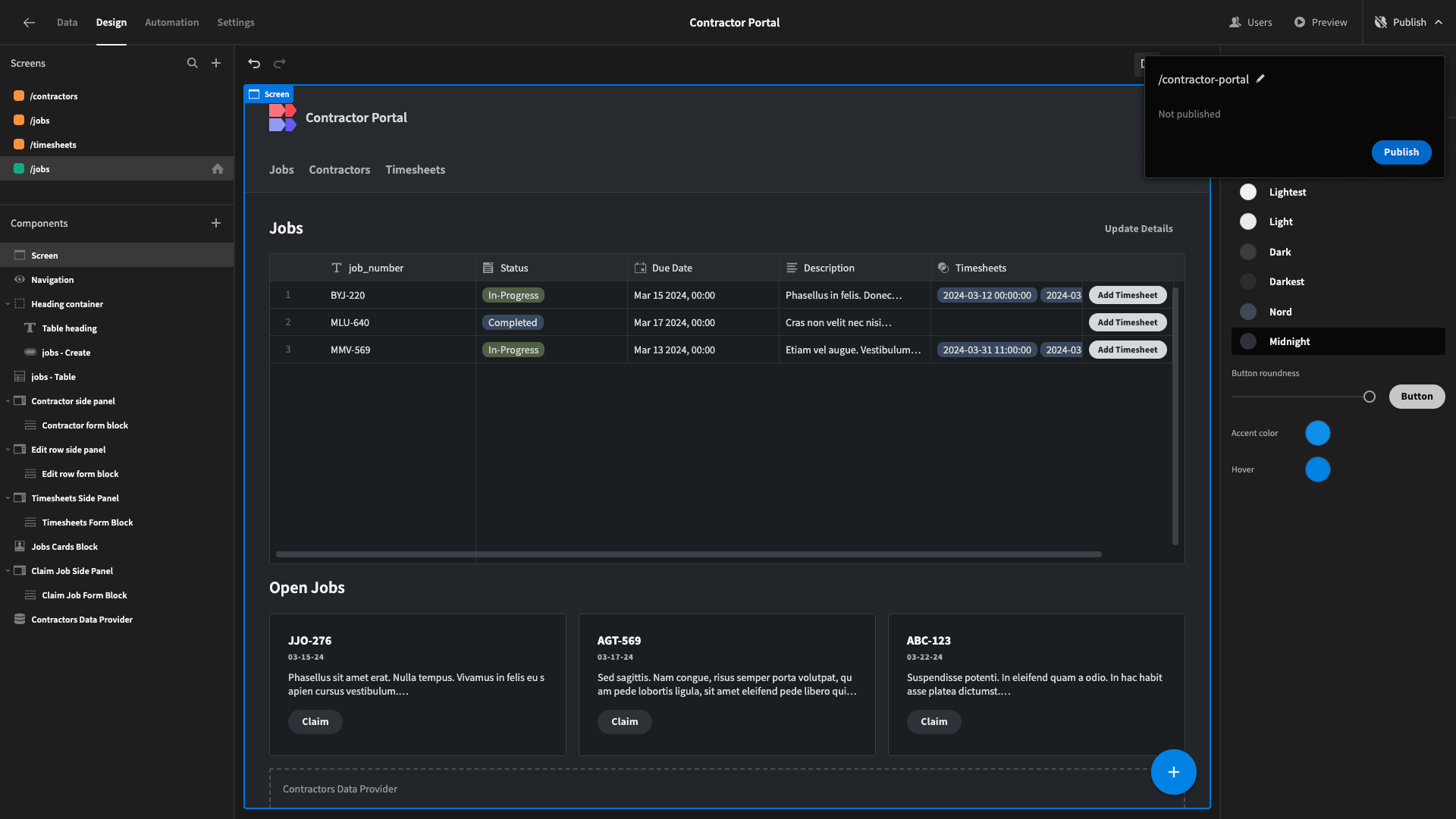Choose the Lightest theme
1456x819 pixels.
pyautogui.click(x=1338, y=193)
